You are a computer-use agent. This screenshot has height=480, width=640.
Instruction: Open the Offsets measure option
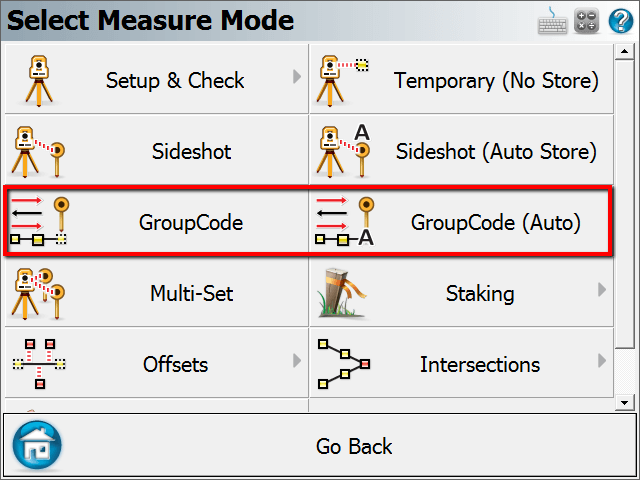[157, 363]
